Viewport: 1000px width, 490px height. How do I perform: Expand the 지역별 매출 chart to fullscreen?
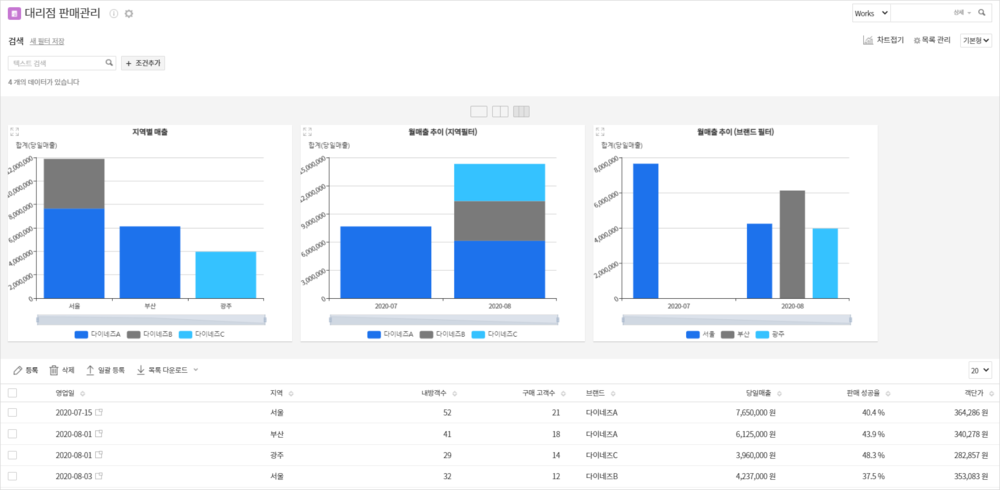coord(15,131)
